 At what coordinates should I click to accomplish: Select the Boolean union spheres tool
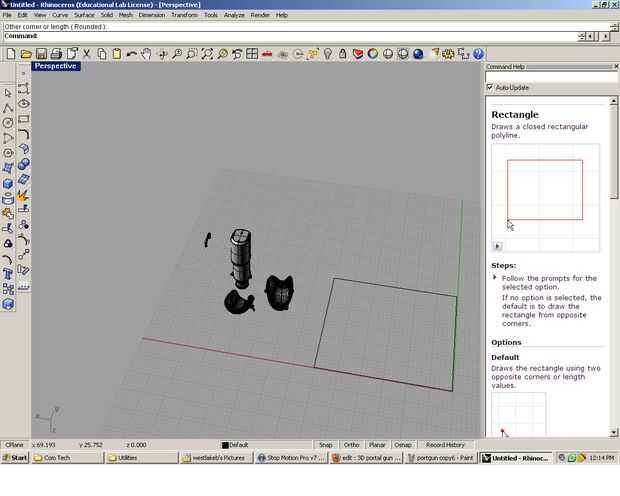[x=23, y=164]
